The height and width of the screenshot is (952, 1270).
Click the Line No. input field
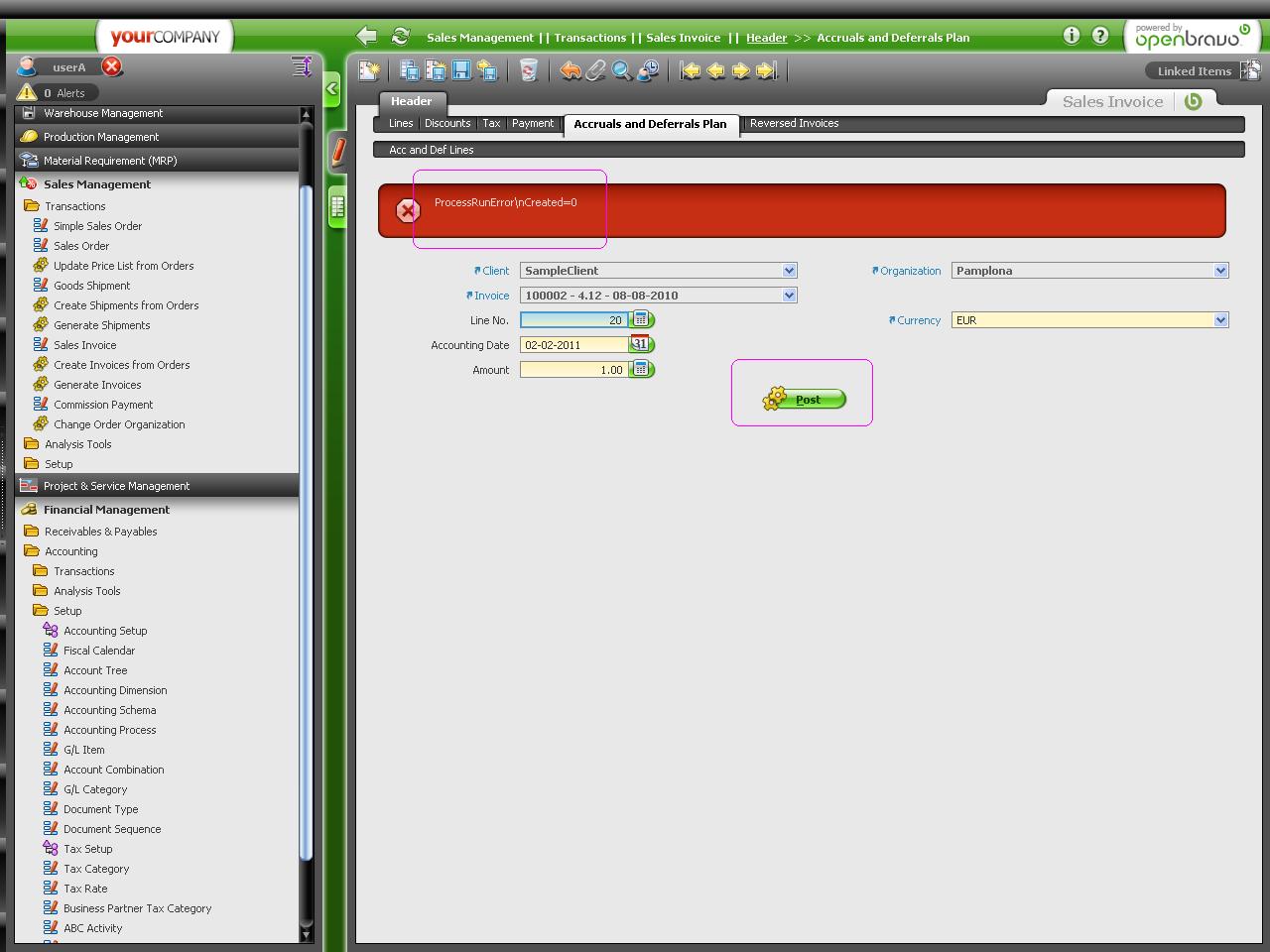573,319
